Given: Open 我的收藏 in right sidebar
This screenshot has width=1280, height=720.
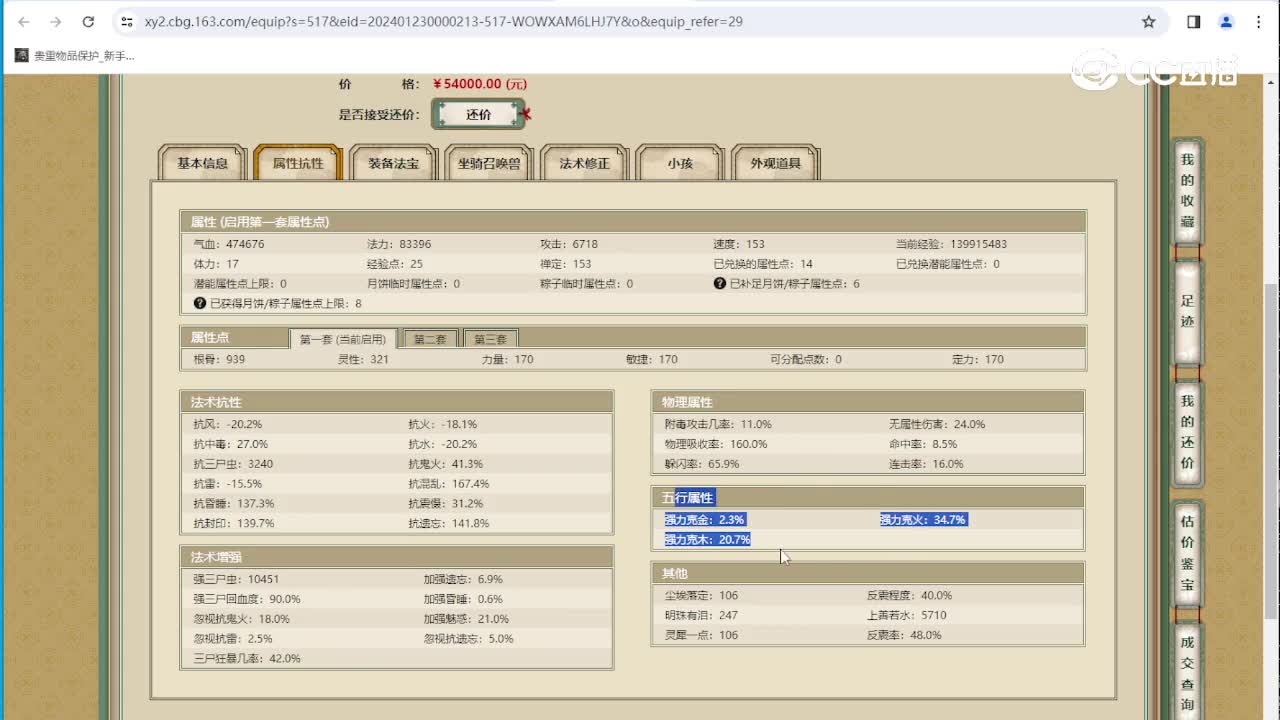Looking at the screenshot, I should 1187,190.
